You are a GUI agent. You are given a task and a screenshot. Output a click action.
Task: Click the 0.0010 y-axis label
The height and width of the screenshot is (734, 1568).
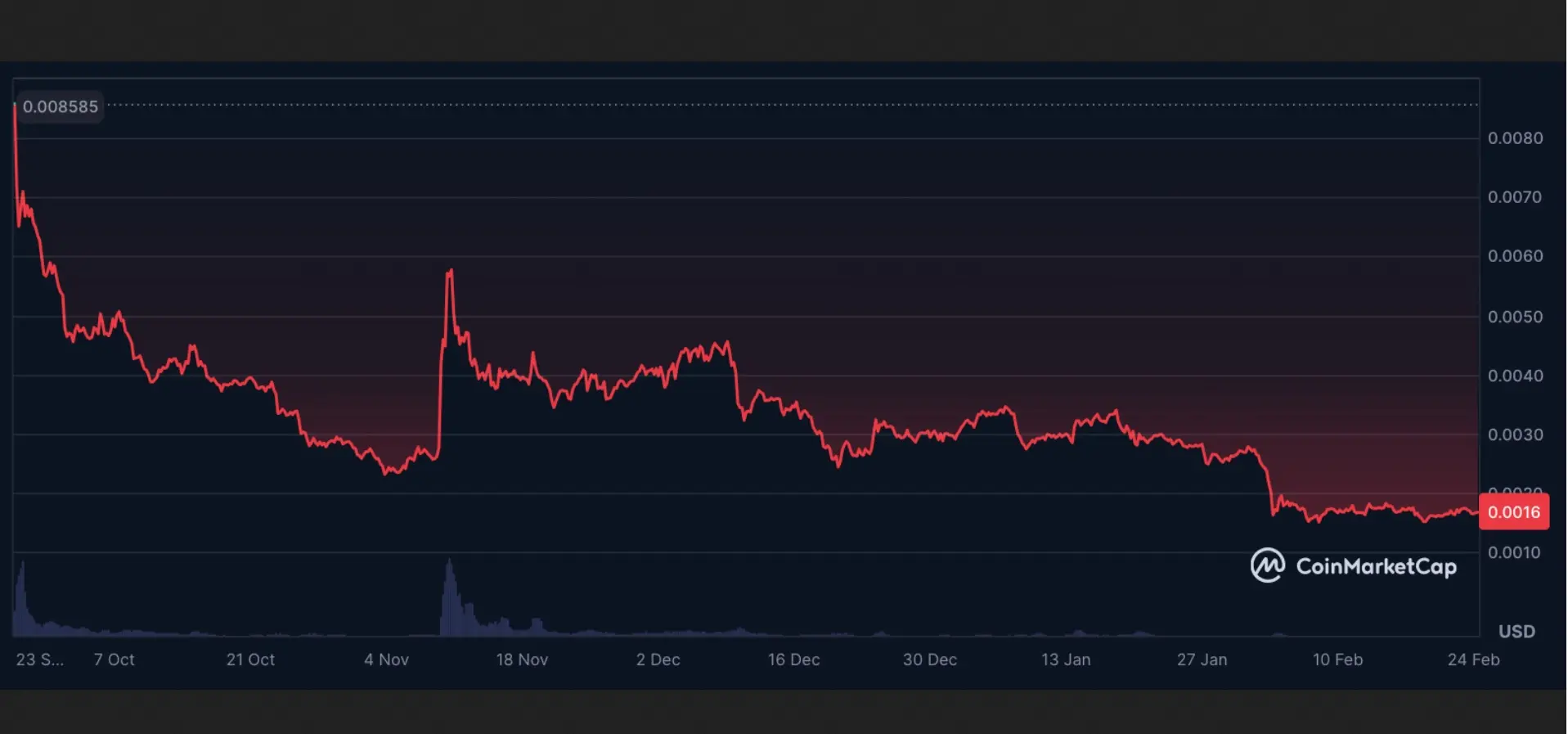tap(1515, 552)
